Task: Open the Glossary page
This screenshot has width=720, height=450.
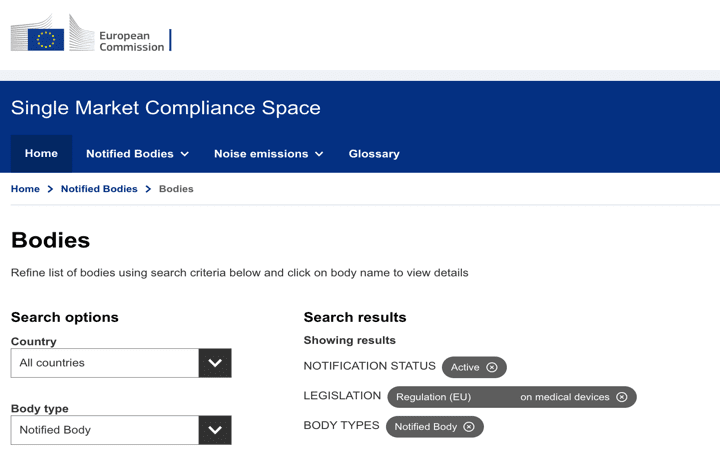Action: pyautogui.click(x=374, y=153)
